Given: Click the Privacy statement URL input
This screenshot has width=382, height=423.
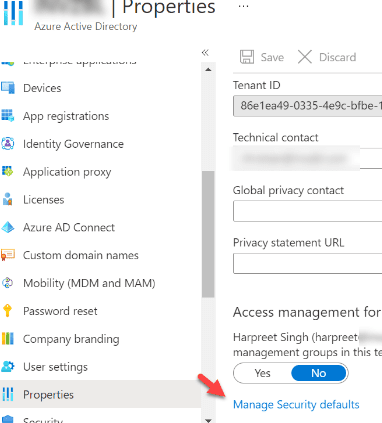Looking at the screenshot, I should 307,263.
